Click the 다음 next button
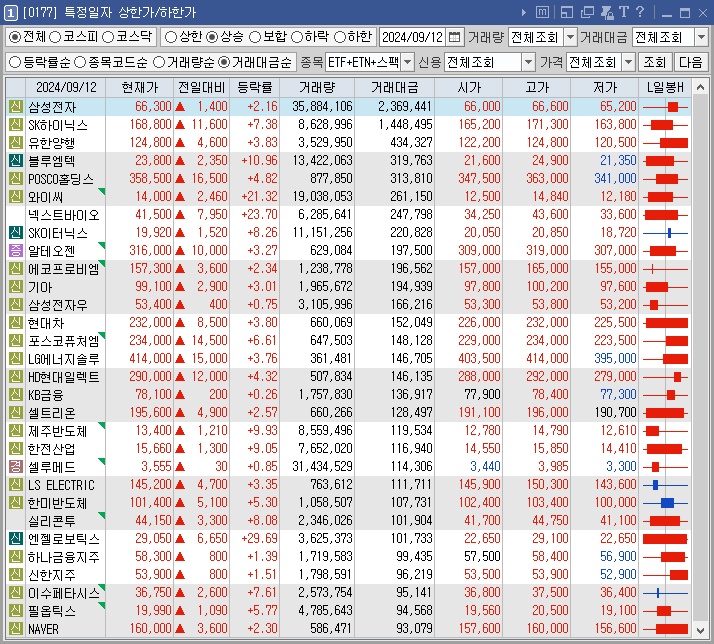The width and height of the screenshot is (714, 644). [x=690, y=62]
